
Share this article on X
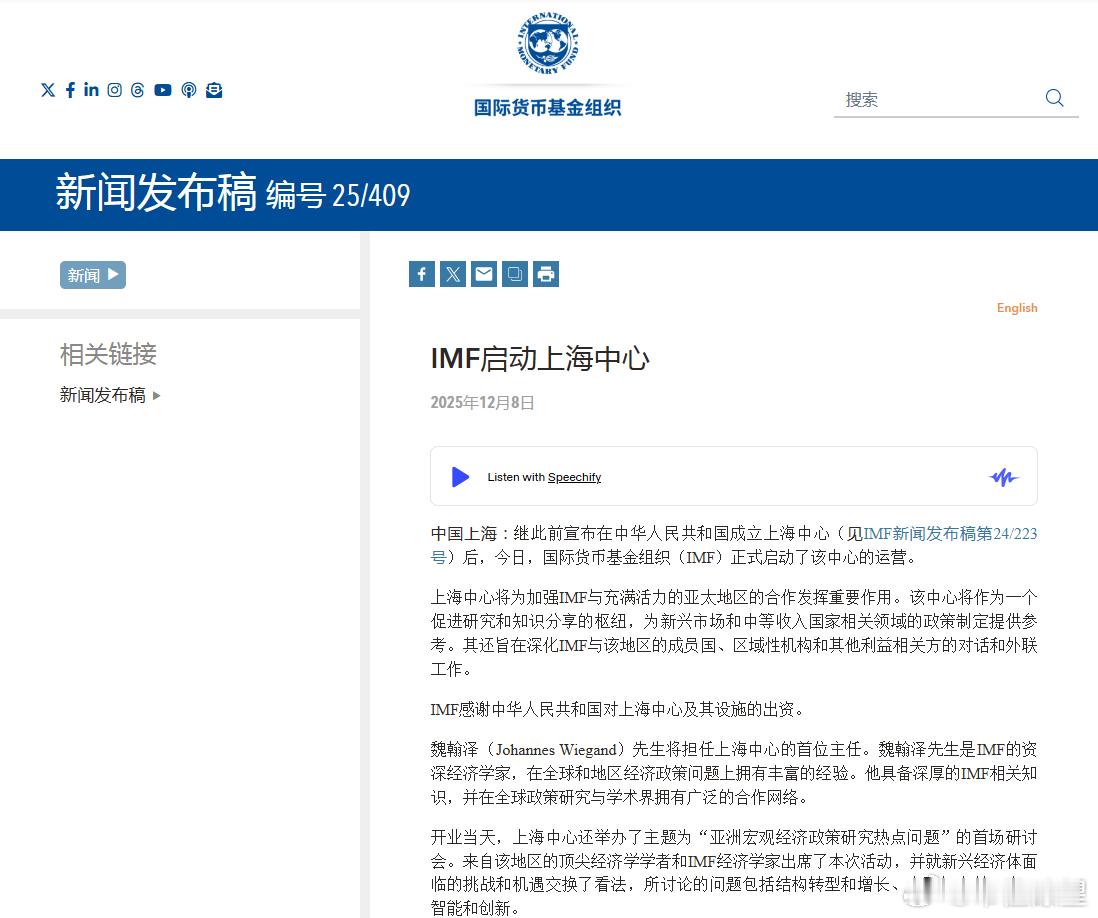coord(452,273)
